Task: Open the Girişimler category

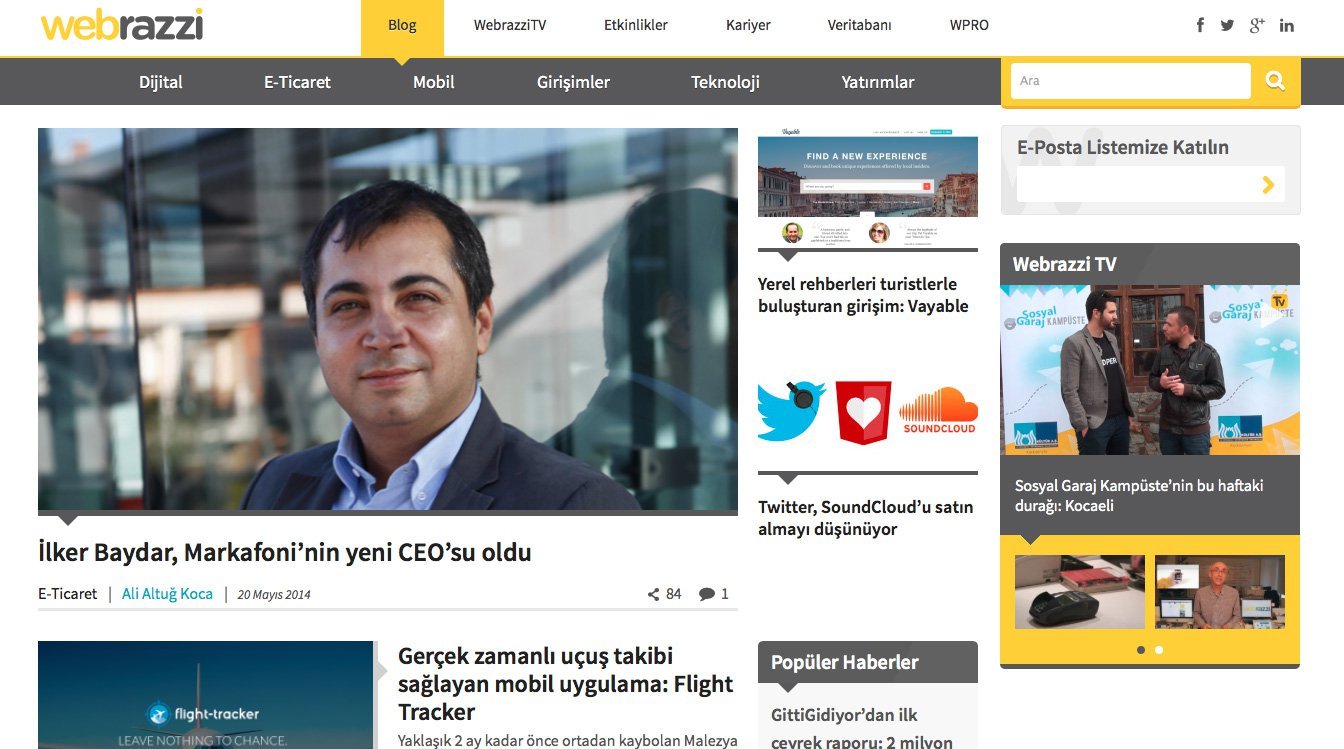Action: pos(573,82)
